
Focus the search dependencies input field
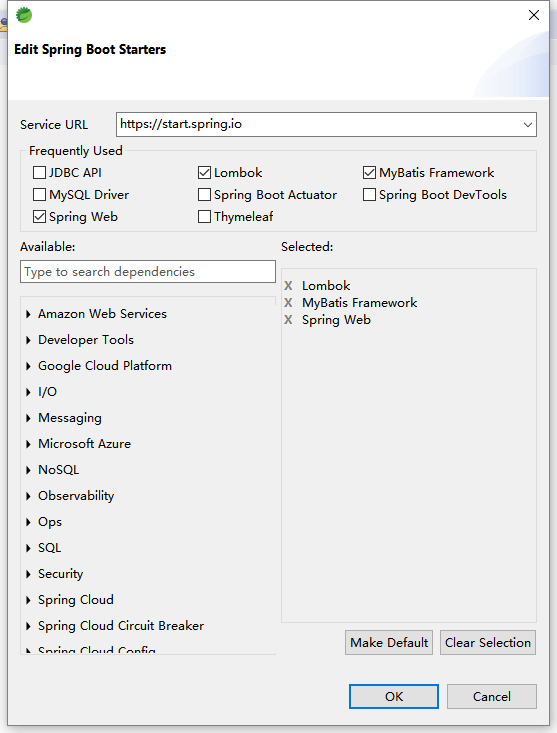point(148,272)
